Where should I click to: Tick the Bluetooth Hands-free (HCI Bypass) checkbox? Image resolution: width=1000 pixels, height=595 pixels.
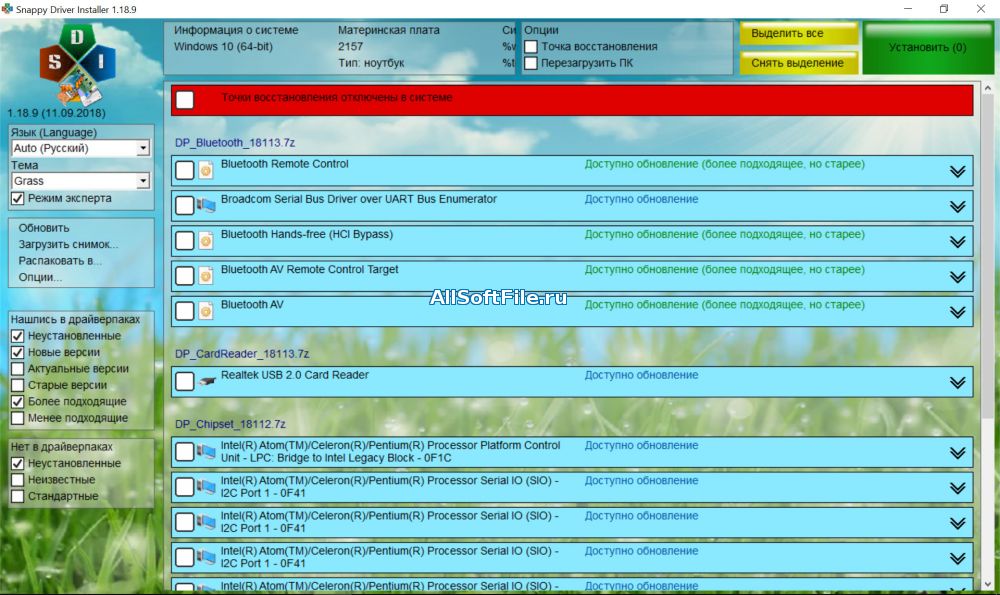point(185,240)
